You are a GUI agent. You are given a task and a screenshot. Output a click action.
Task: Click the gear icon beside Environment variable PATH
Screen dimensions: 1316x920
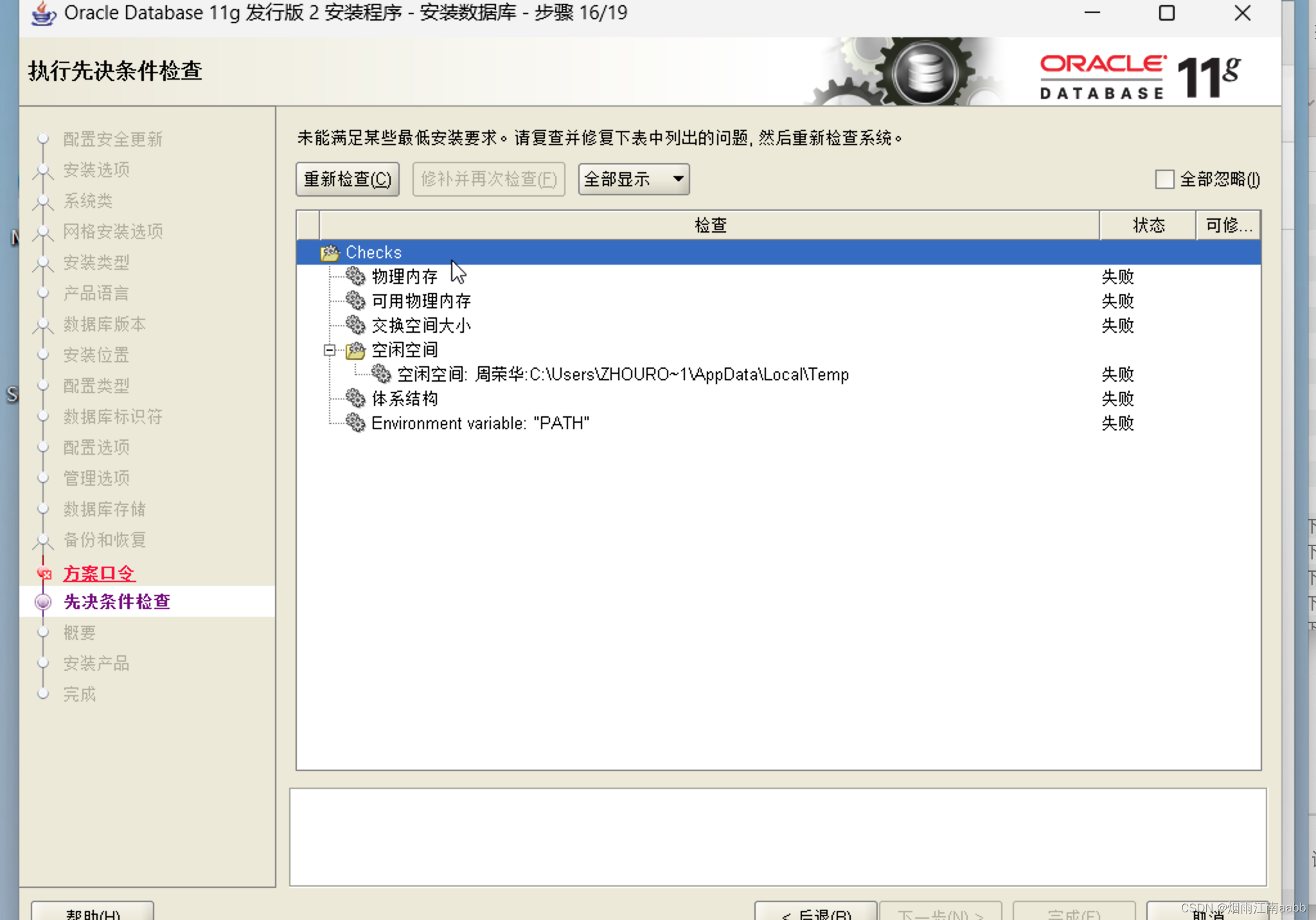click(x=355, y=423)
